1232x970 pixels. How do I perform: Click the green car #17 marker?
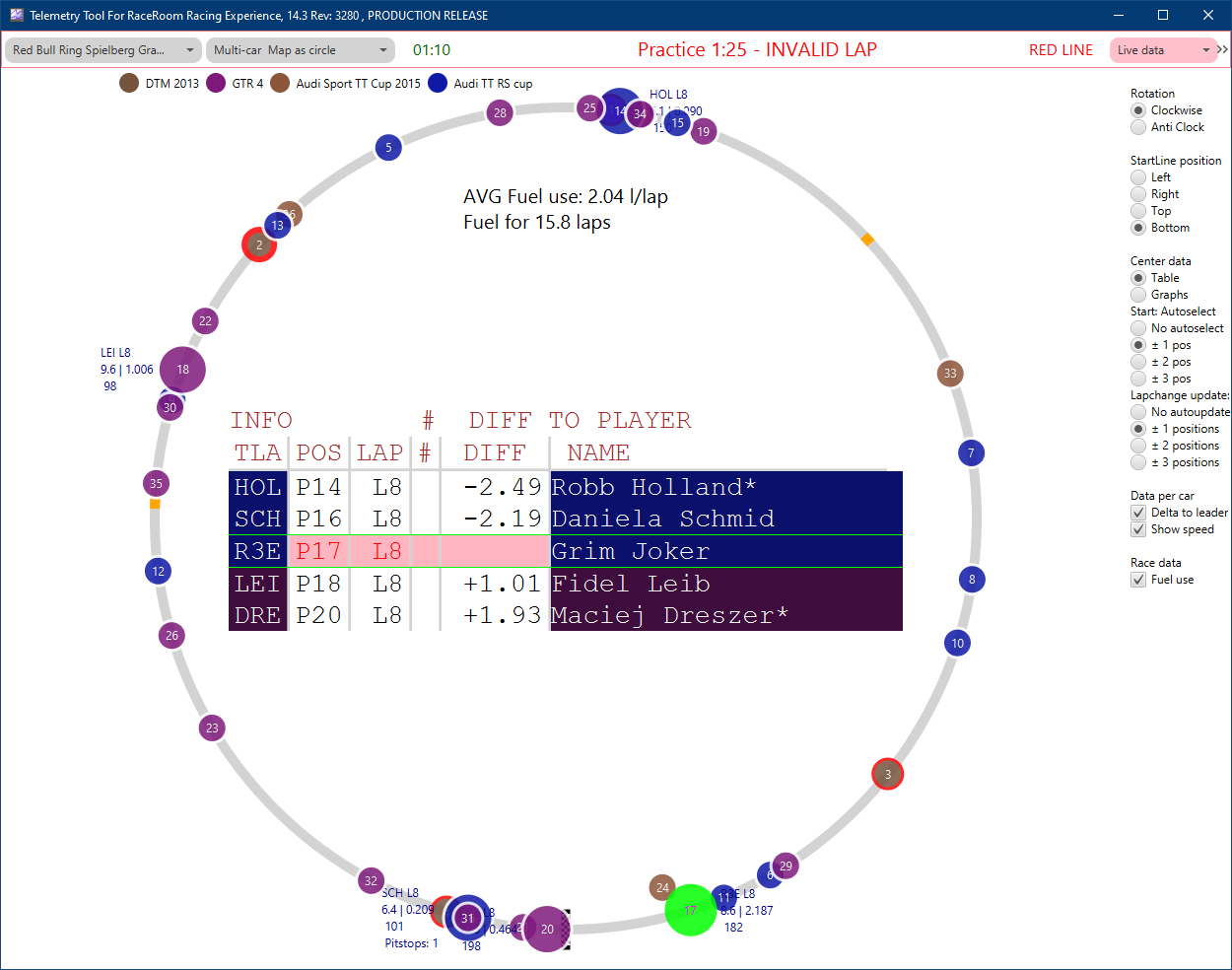click(x=690, y=910)
